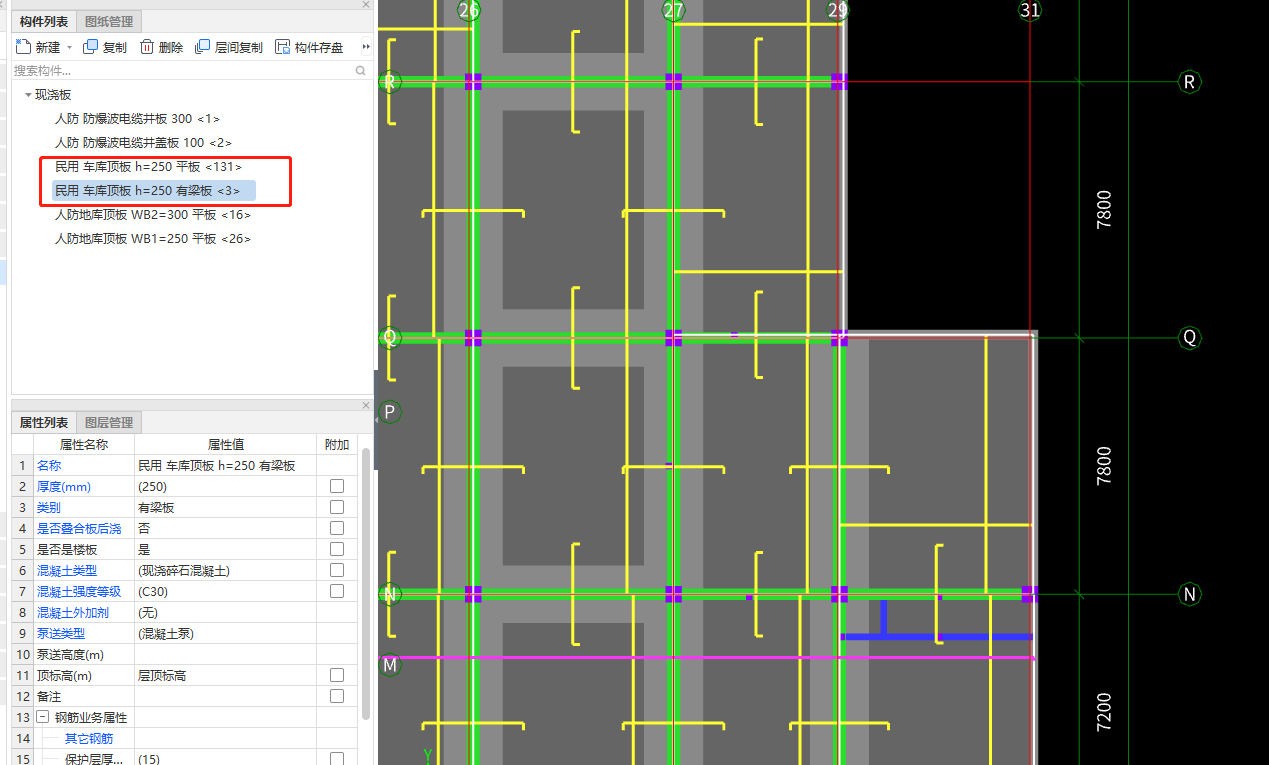Toggle the 是否叠合板后浇 附加 checkbox
1269x765 pixels.
(337, 528)
